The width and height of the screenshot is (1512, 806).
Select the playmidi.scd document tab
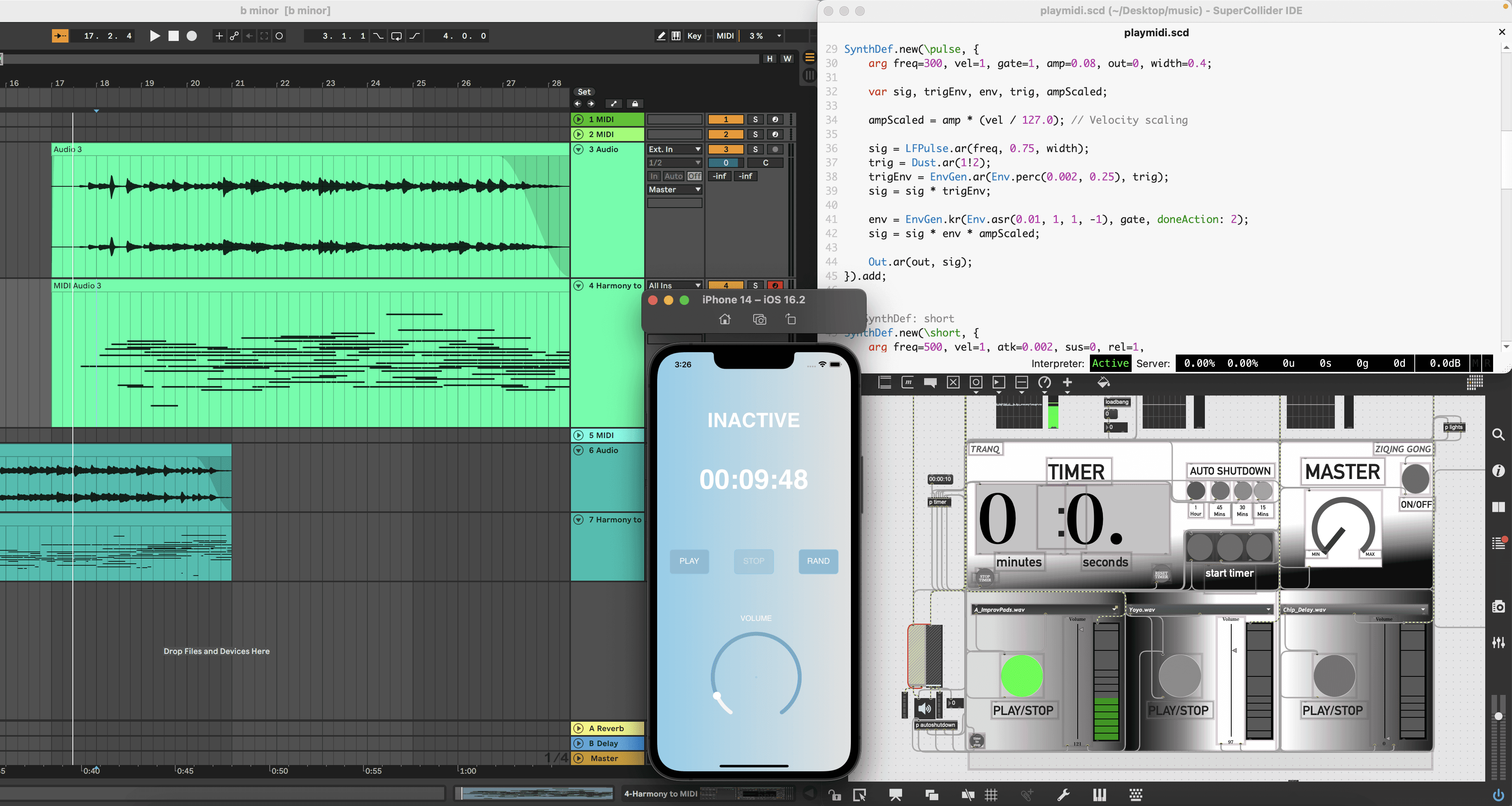pyautogui.click(x=1156, y=33)
